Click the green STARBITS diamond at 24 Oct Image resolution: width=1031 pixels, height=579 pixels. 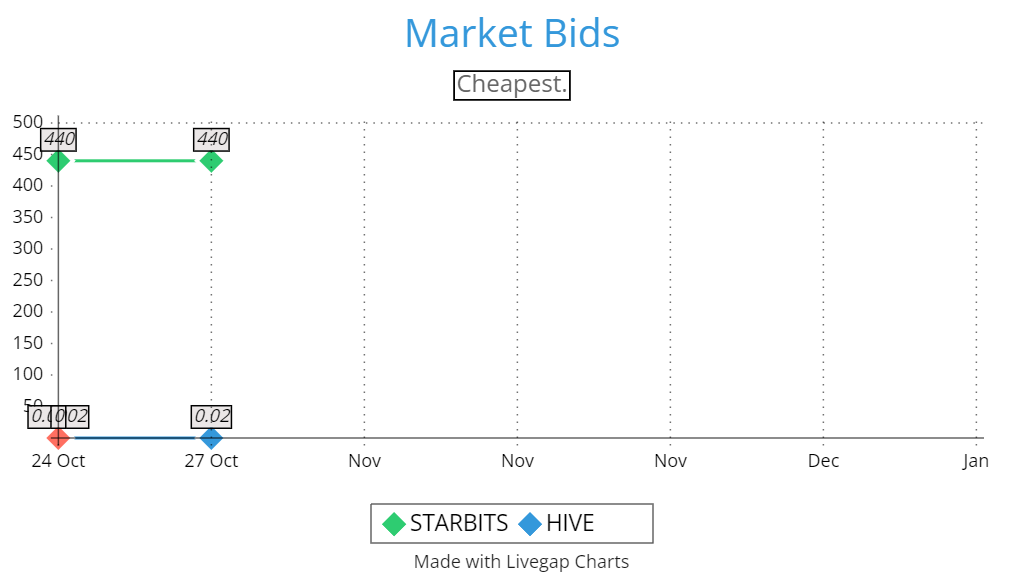tap(59, 160)
